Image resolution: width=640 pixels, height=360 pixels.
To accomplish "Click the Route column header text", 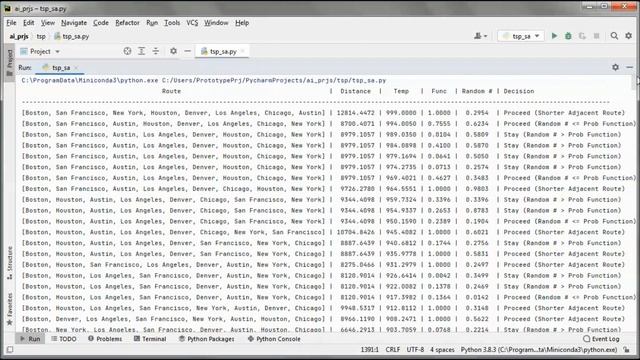I will point(171,91).
